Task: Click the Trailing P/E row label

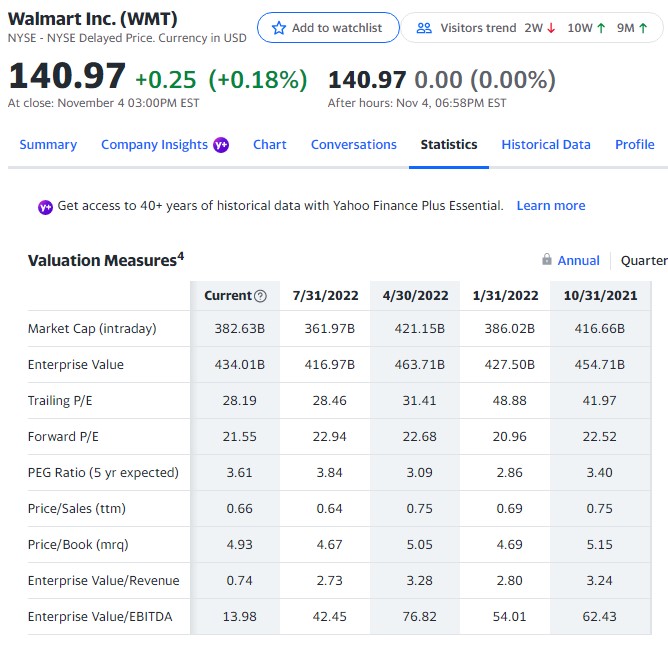Action: pos(60,401)
